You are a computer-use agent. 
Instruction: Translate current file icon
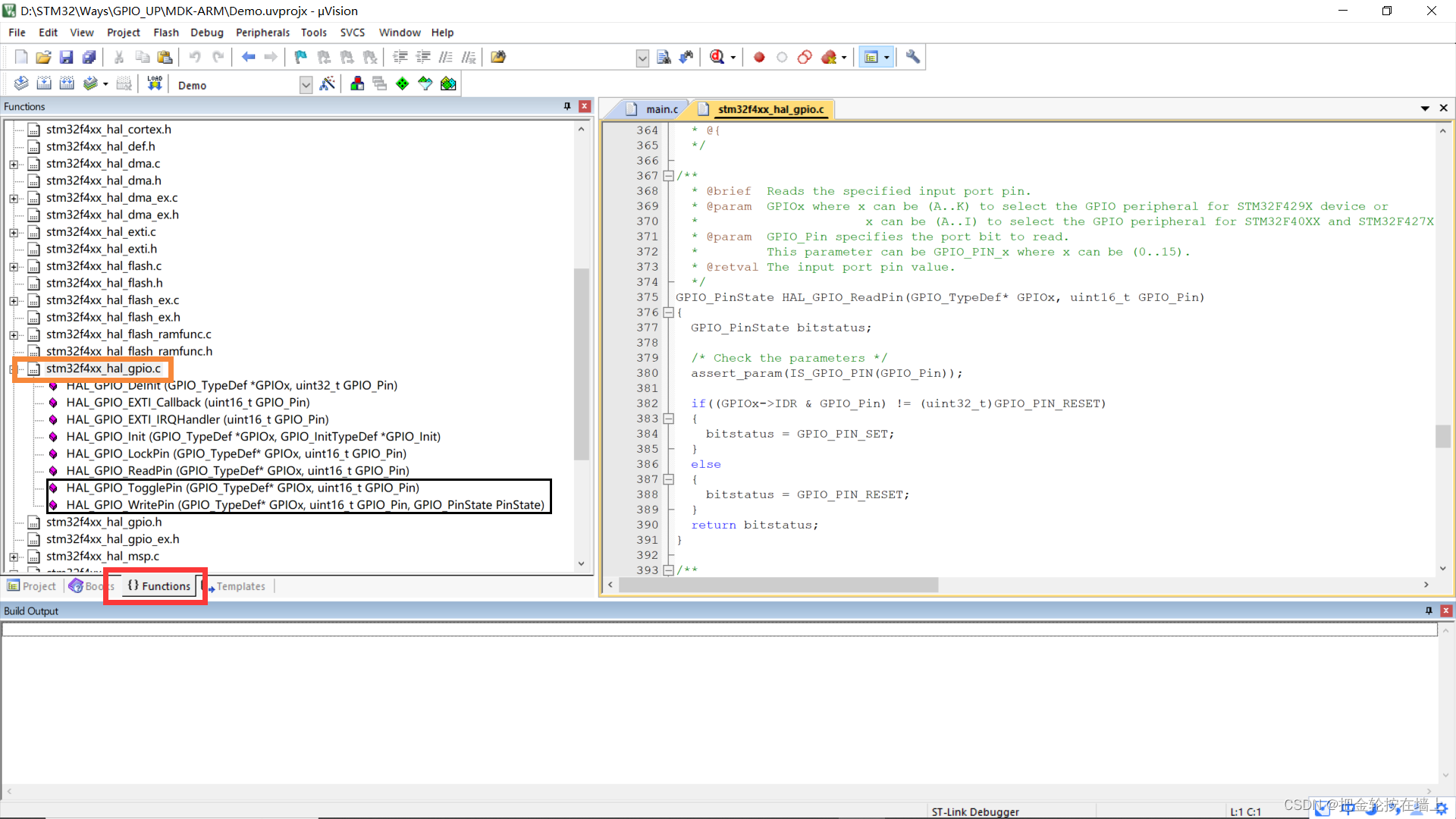[21, 83]
